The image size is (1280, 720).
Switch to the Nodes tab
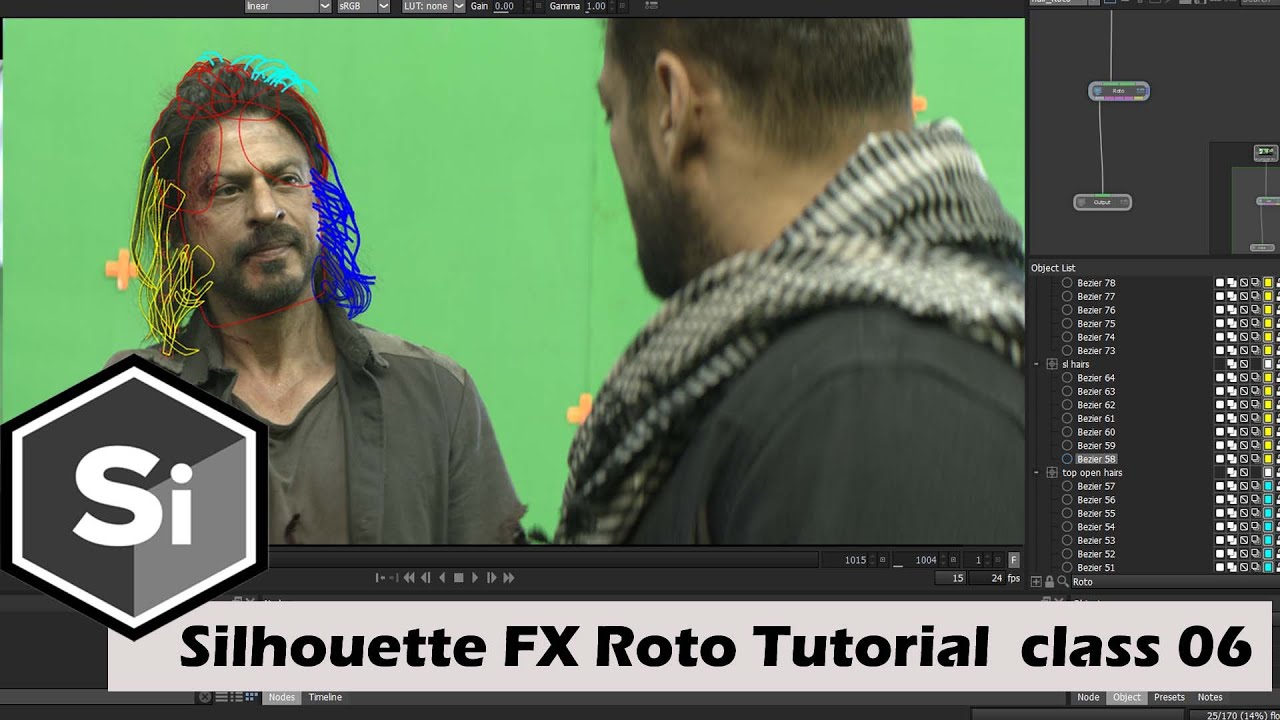coord(282,697)
